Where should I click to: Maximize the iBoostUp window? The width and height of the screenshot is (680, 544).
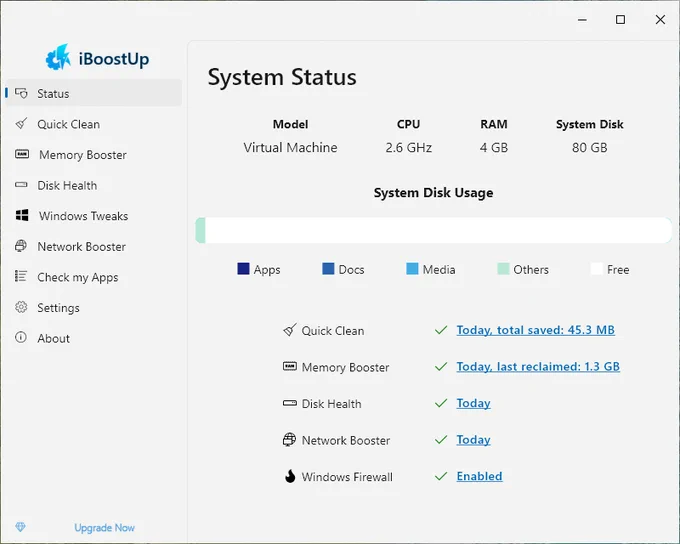[x=621, y=20]
